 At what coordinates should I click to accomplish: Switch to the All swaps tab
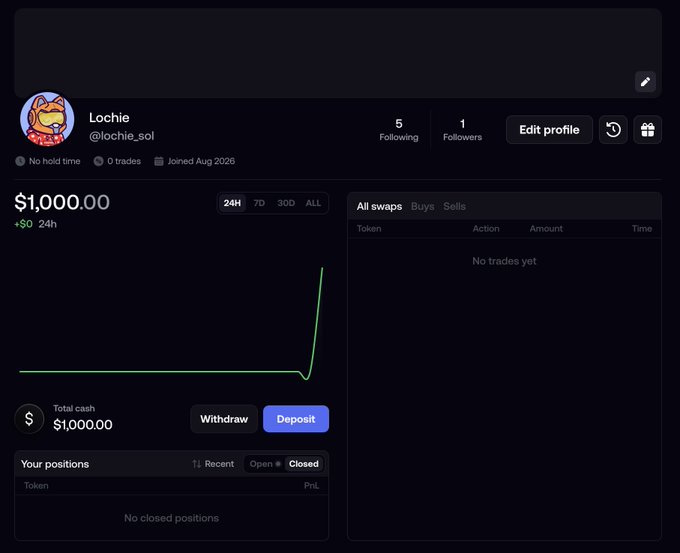(379, 206)
